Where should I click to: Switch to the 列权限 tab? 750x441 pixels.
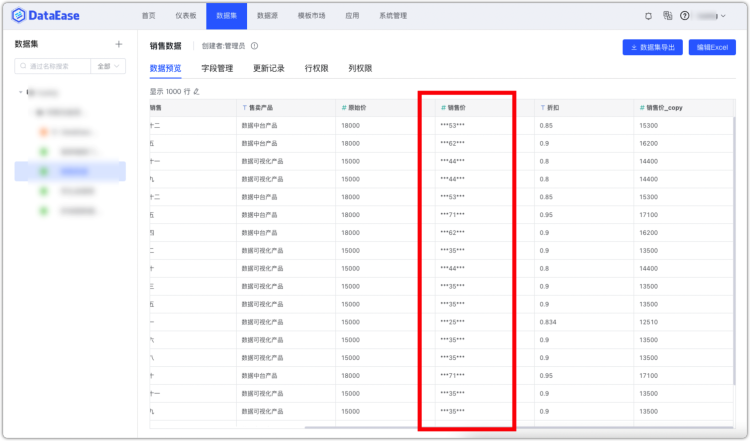coord(360,68)
